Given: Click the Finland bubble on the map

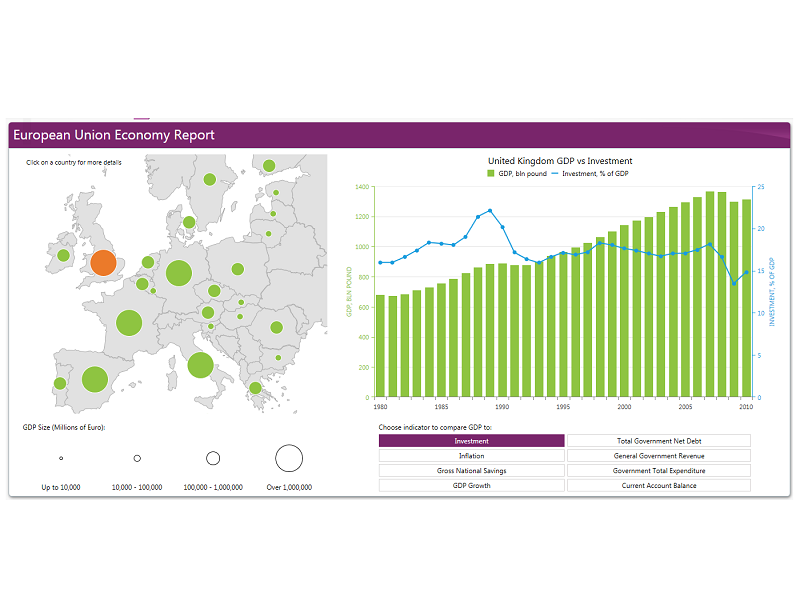Looking at the screenshot, I should click(x=268, y=166).
